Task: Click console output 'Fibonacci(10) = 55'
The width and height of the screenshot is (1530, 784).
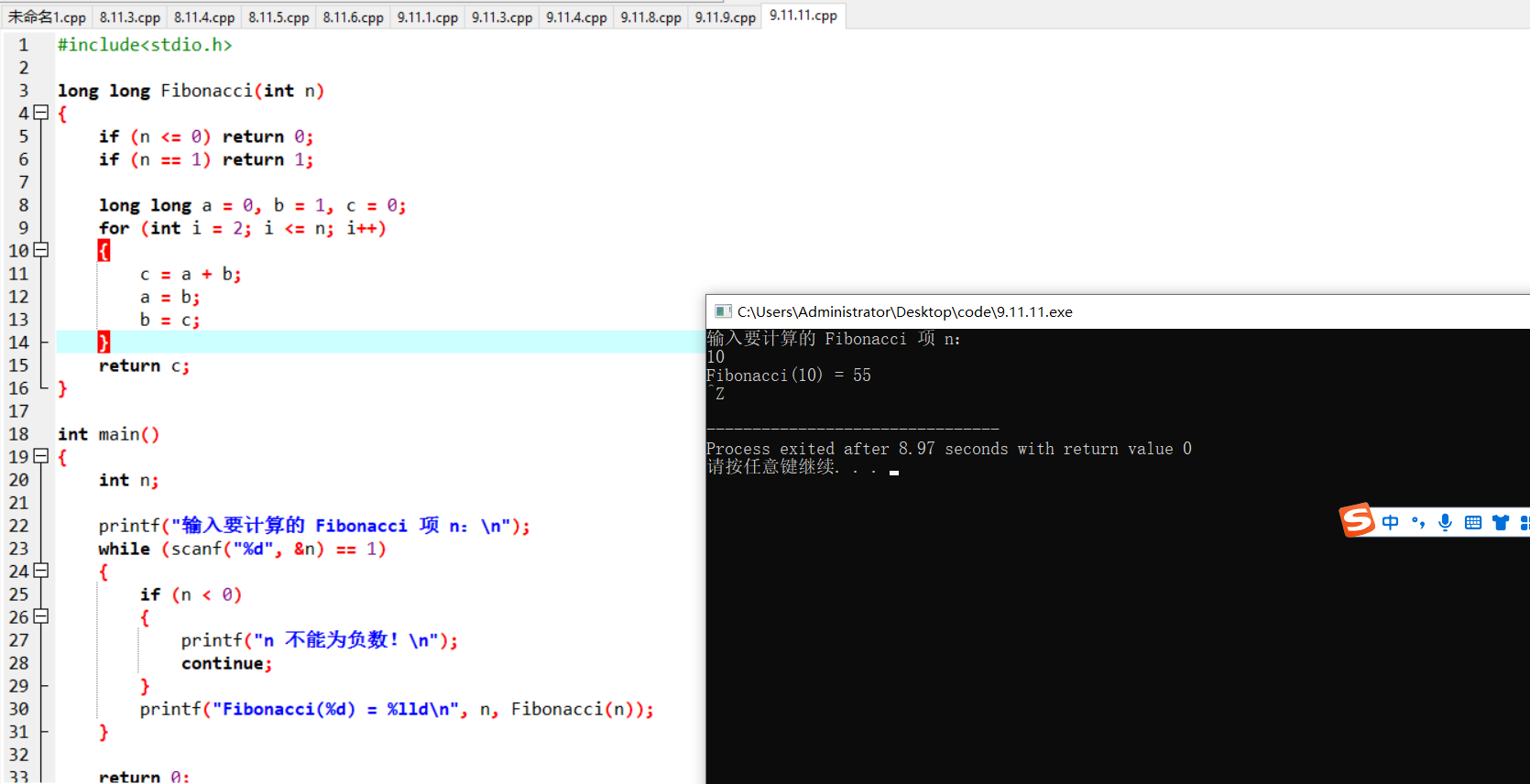Action: click(789, 376)
